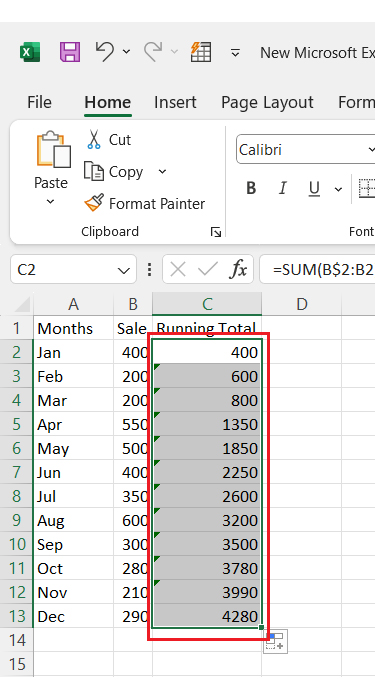Click the Months header cell

[74, 329]
